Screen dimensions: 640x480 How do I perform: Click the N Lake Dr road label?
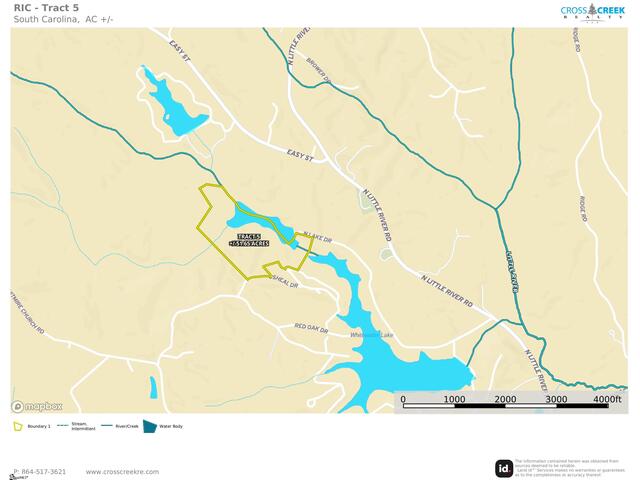[x=317, y=238]
